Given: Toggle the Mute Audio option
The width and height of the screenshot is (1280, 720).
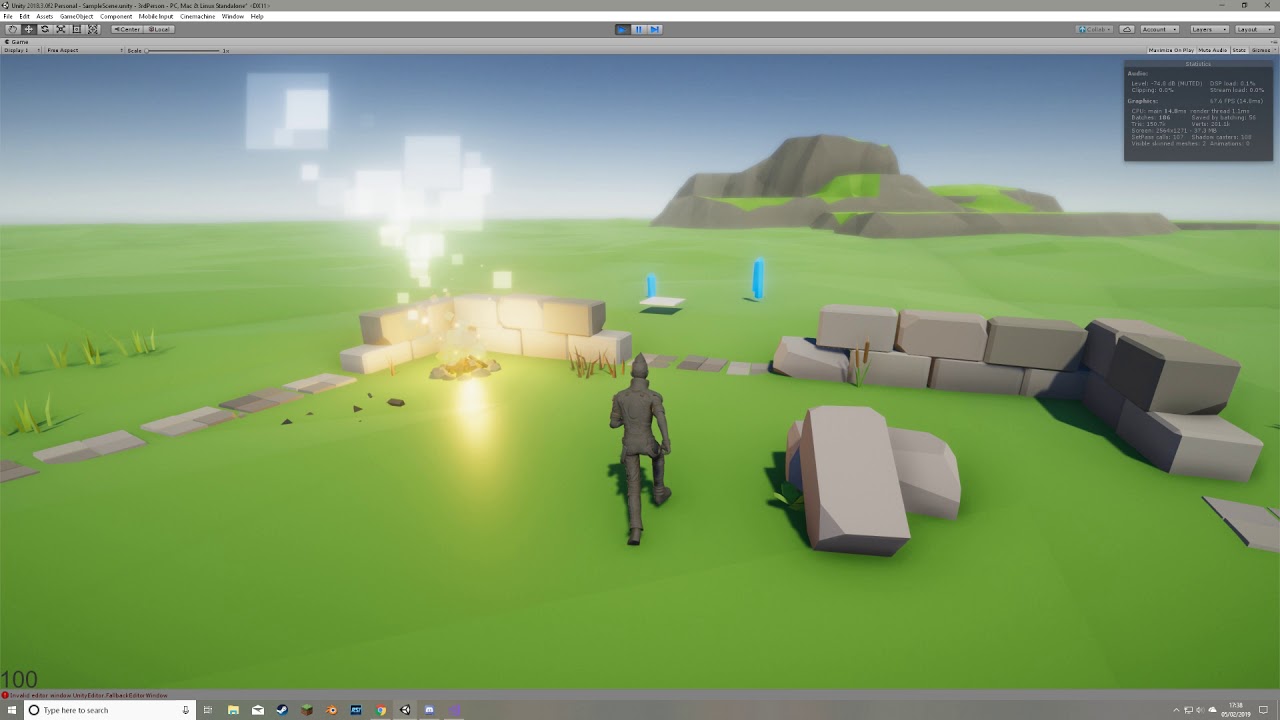Looking at the screenshot, I should pyautogui.click(x=1213, y=50).
